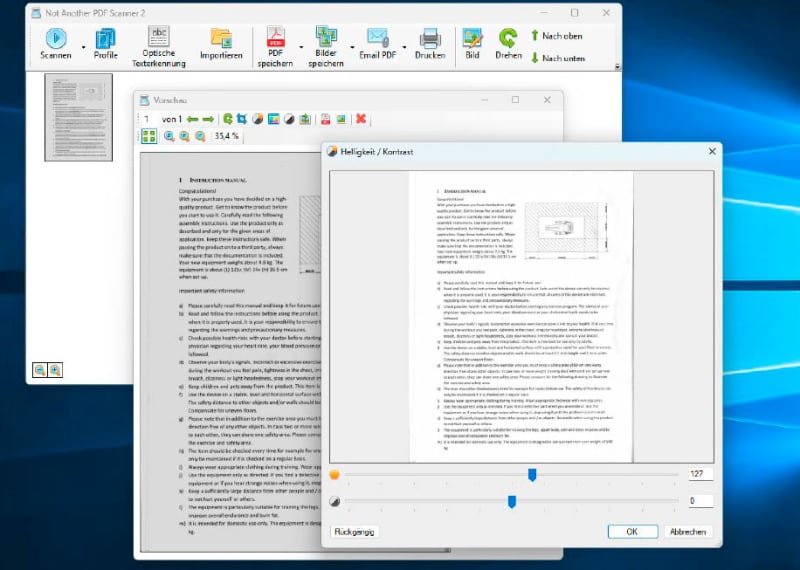Click Rückgängig to revert changes
The width and height of the screenshot is (800, 570).
tap(354, 532)
